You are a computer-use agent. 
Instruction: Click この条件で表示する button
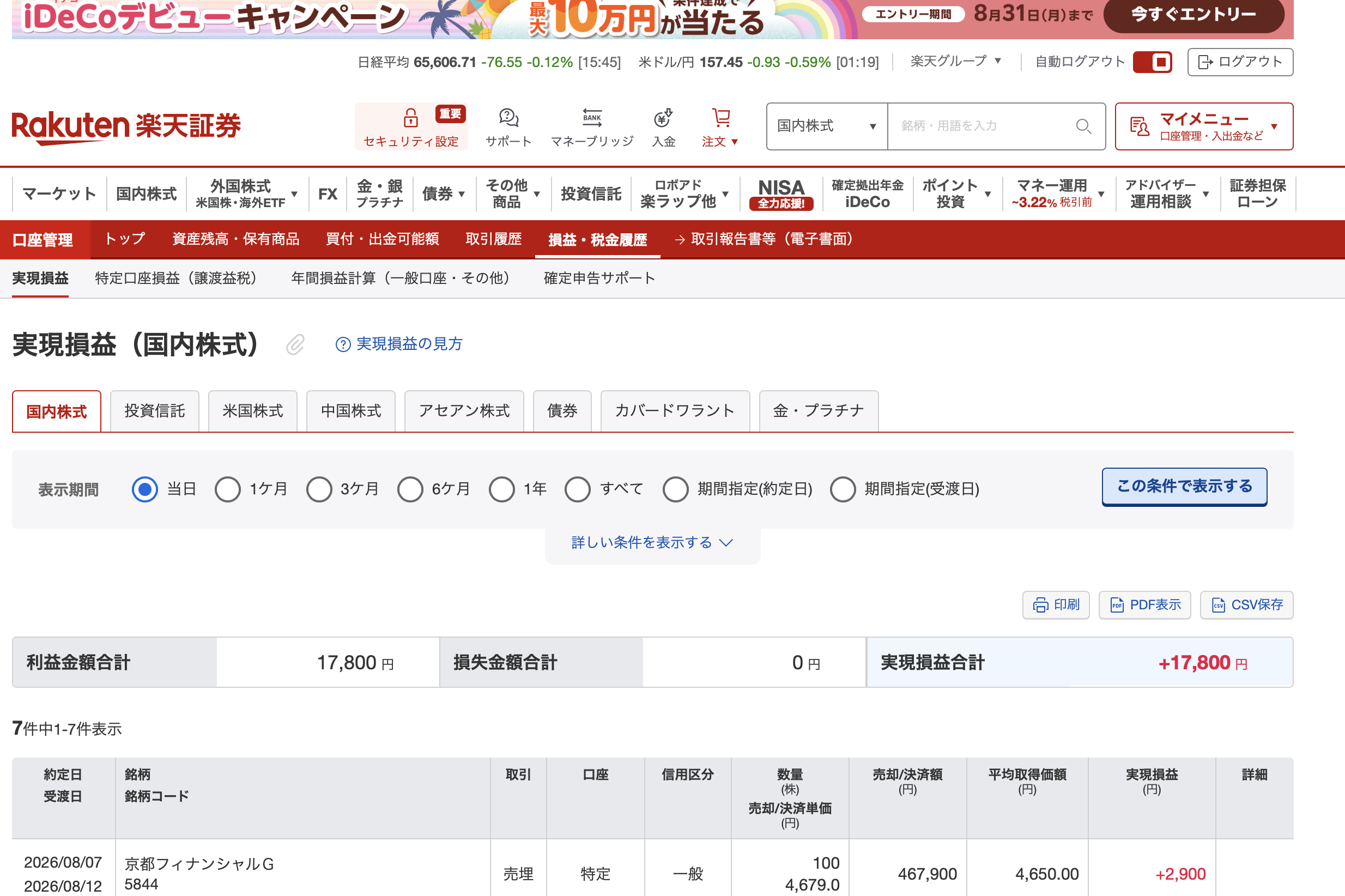click(1184, 486)
